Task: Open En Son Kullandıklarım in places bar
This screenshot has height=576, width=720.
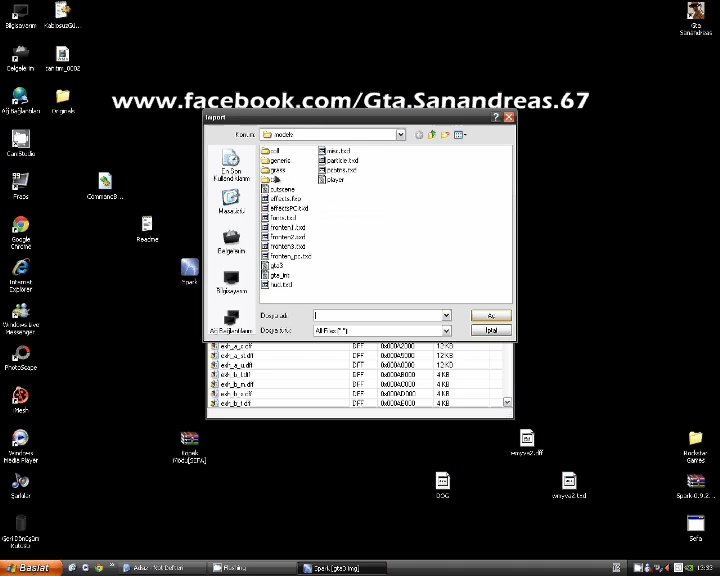Action: (231, 165)
